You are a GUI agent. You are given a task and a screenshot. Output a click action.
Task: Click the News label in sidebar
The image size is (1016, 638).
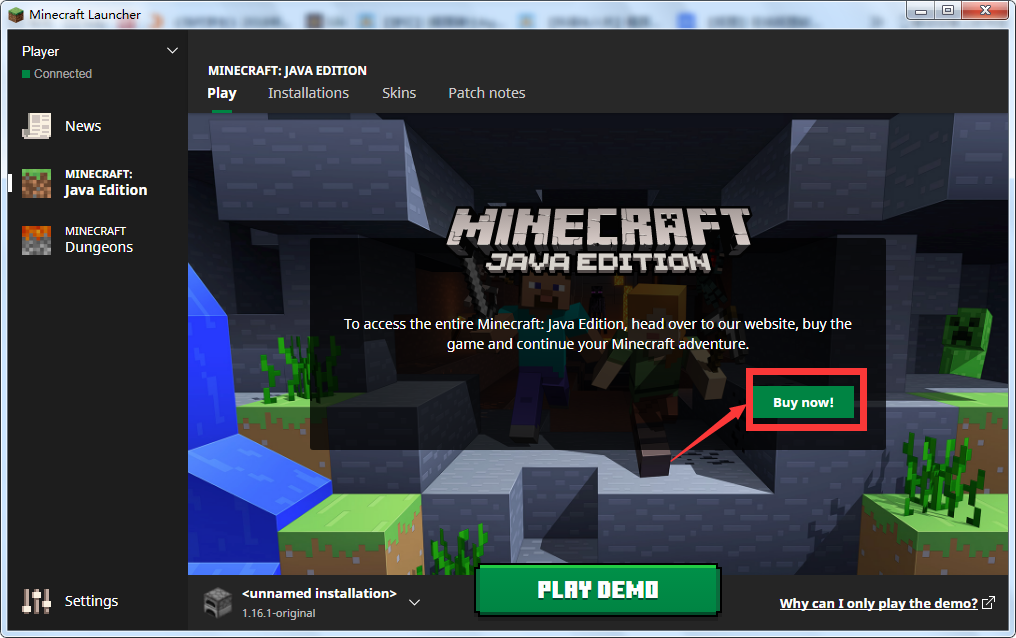(x=83, y=126)
